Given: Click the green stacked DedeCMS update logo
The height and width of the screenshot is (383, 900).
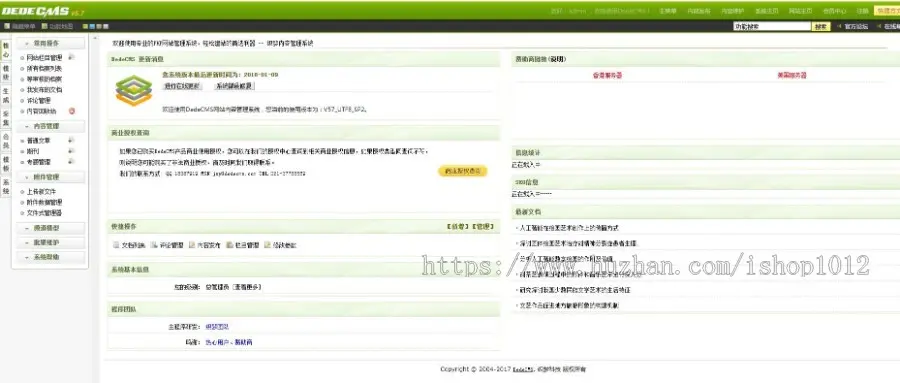Looking at the screenshot, I should 133,90.
